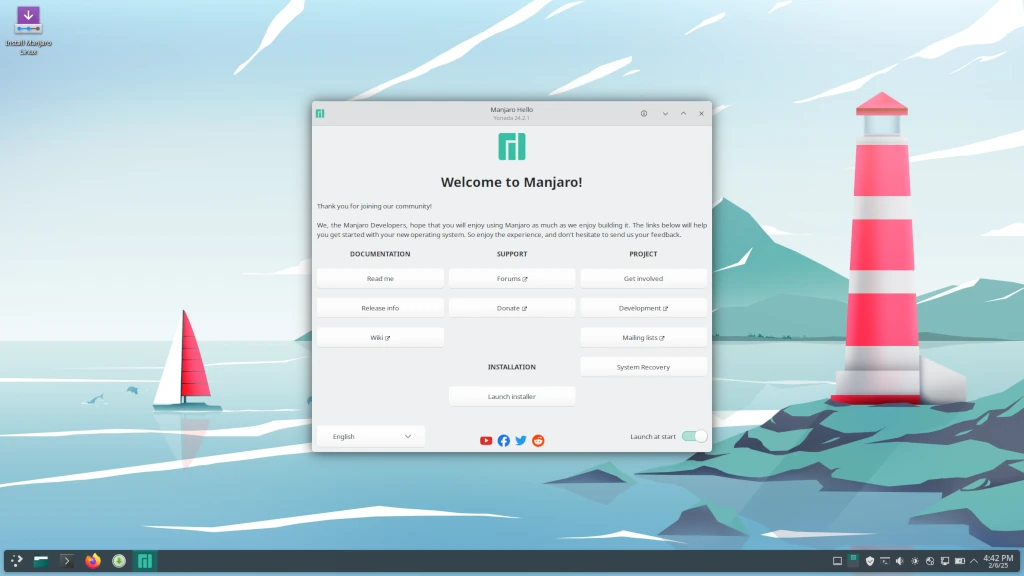Screen dimensions: 1024x576
Task: Click the SUPPORT heading
Action: pos(511,254)
